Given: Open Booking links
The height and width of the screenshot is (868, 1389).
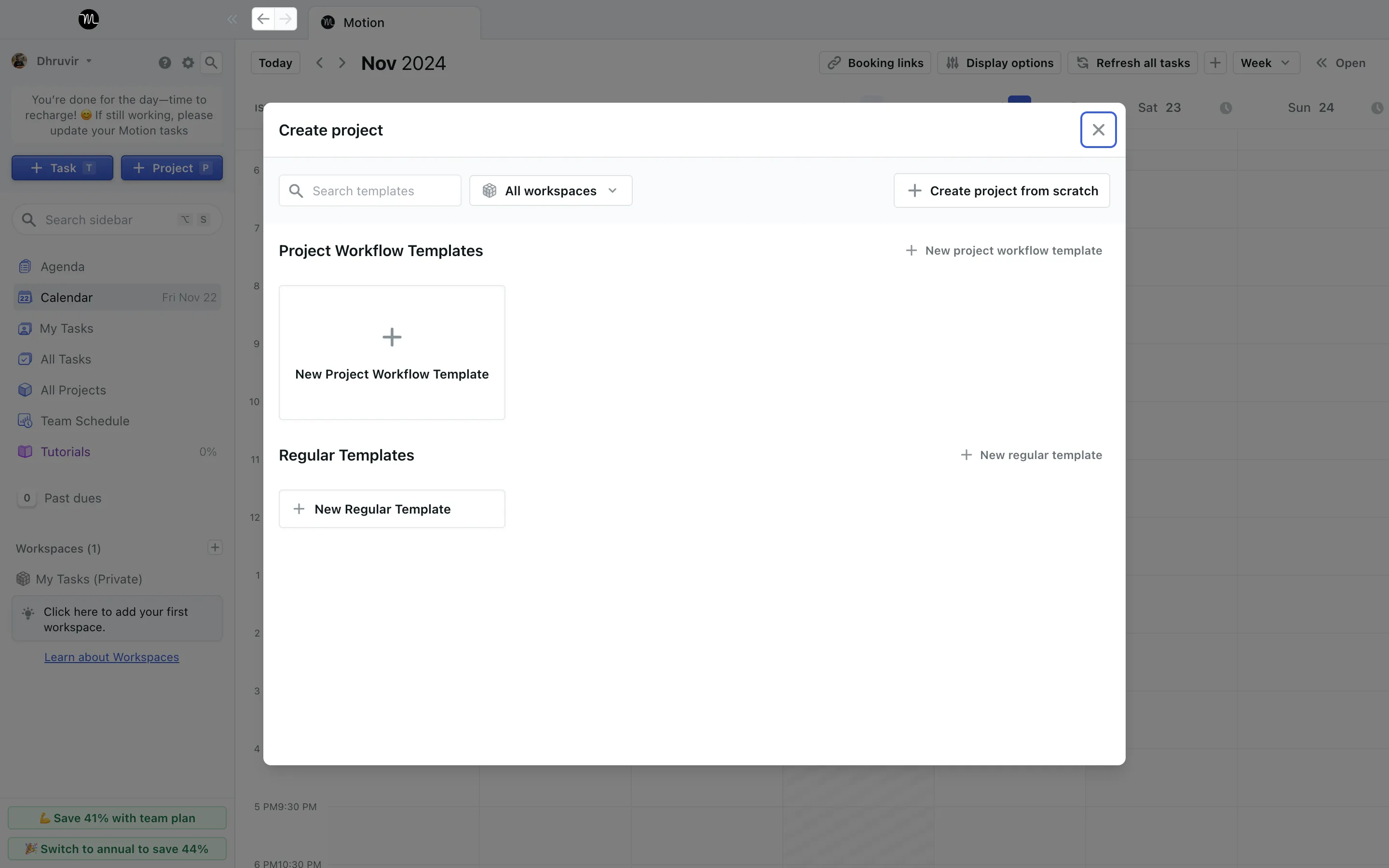Looking at the screenshot, I should [x=875, y=63].
